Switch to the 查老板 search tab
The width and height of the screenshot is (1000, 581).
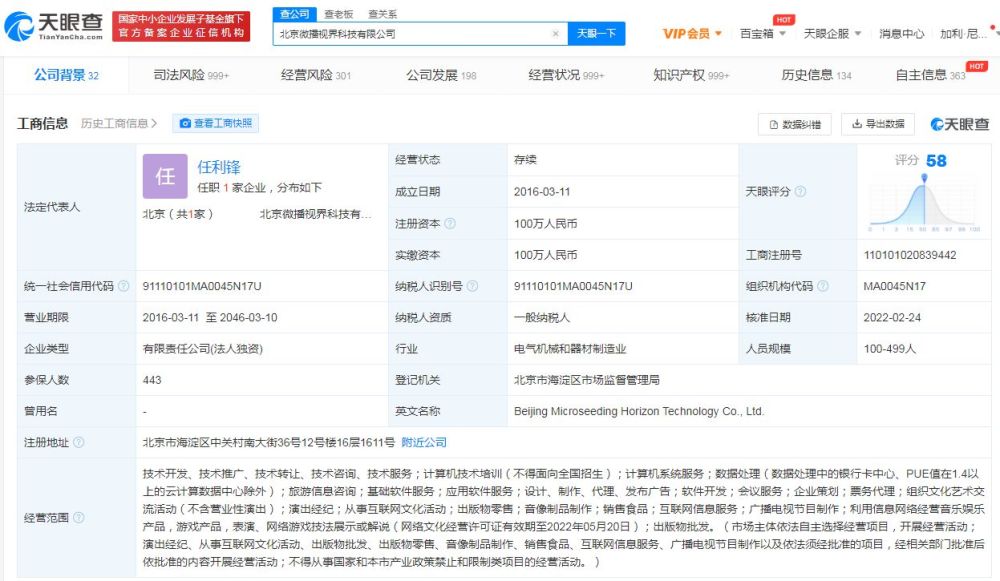pyautogui.click(x=339, y=14)
